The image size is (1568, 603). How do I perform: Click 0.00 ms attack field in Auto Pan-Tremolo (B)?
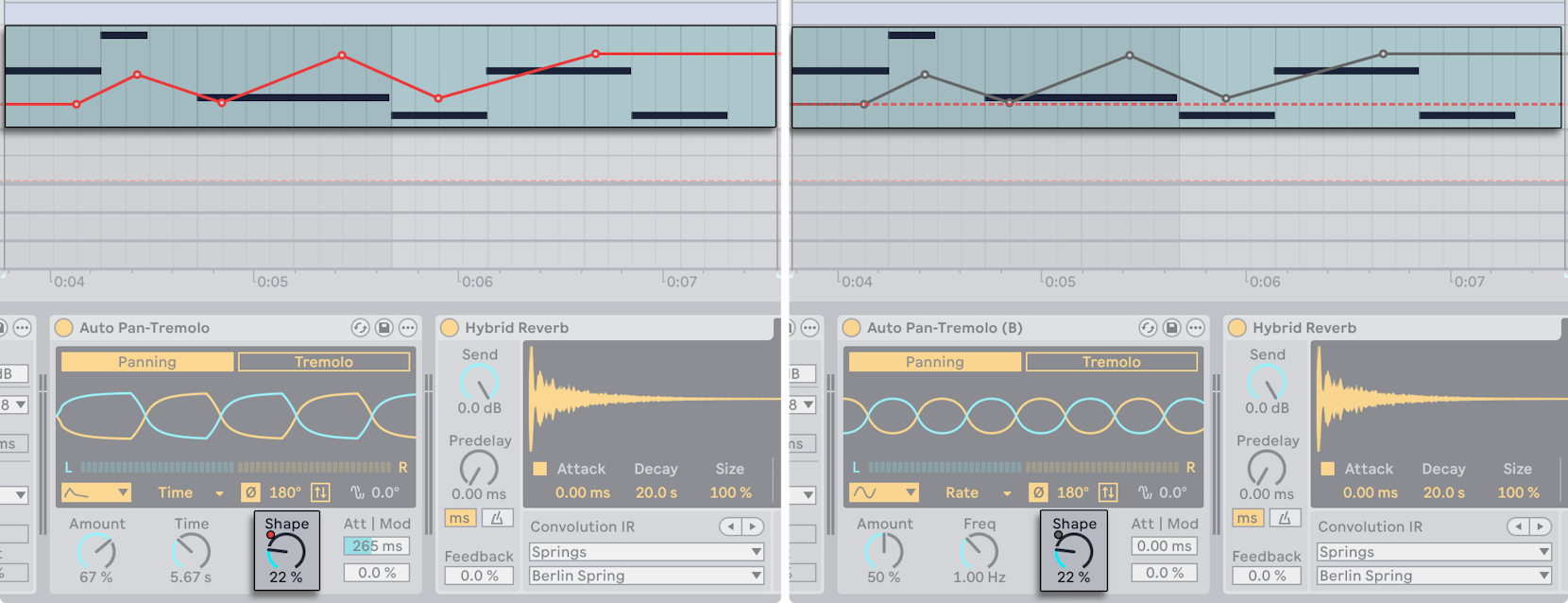(1165, 546)
